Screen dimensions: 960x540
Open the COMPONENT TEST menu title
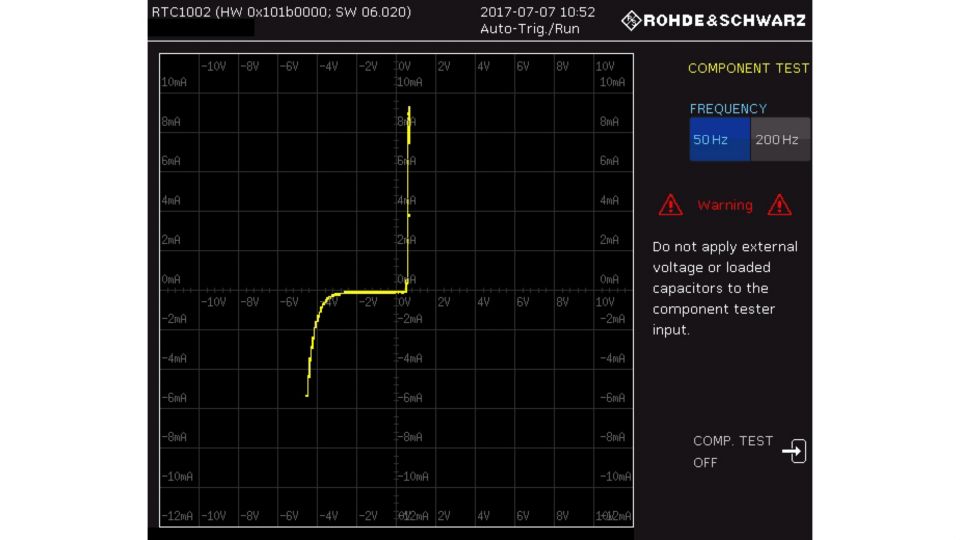pyautogui.click(x=748, y=69)
